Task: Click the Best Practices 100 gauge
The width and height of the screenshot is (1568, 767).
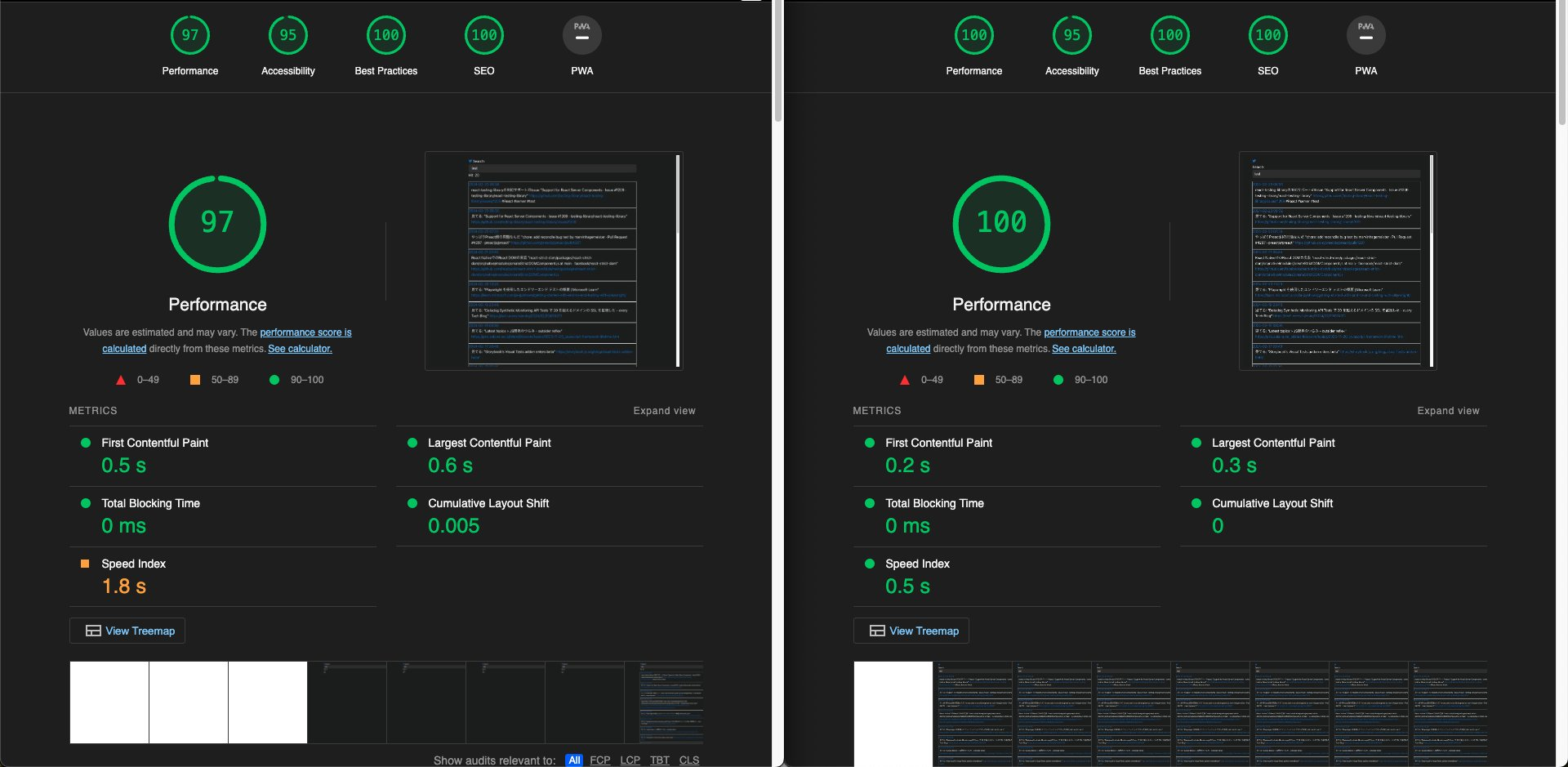Action: [385, 35]
